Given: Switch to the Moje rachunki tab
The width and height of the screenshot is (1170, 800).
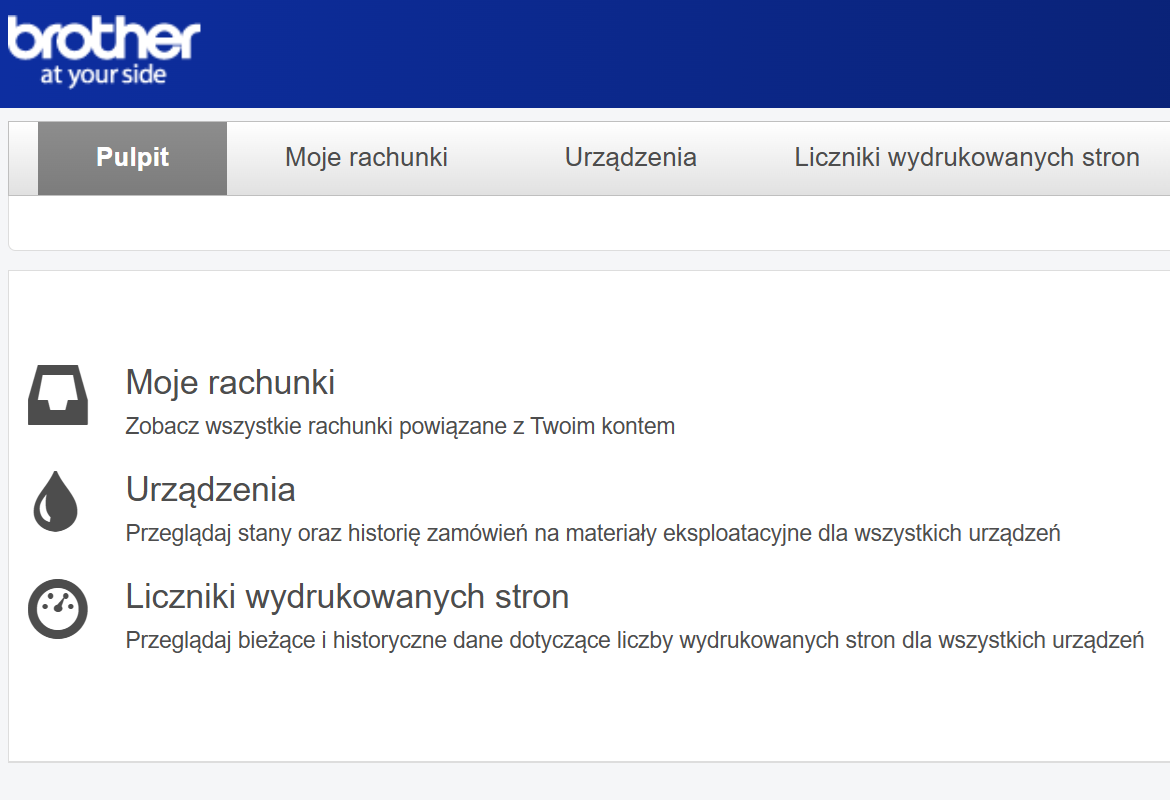Looking at the screenshot, I should tap(366, 158).
